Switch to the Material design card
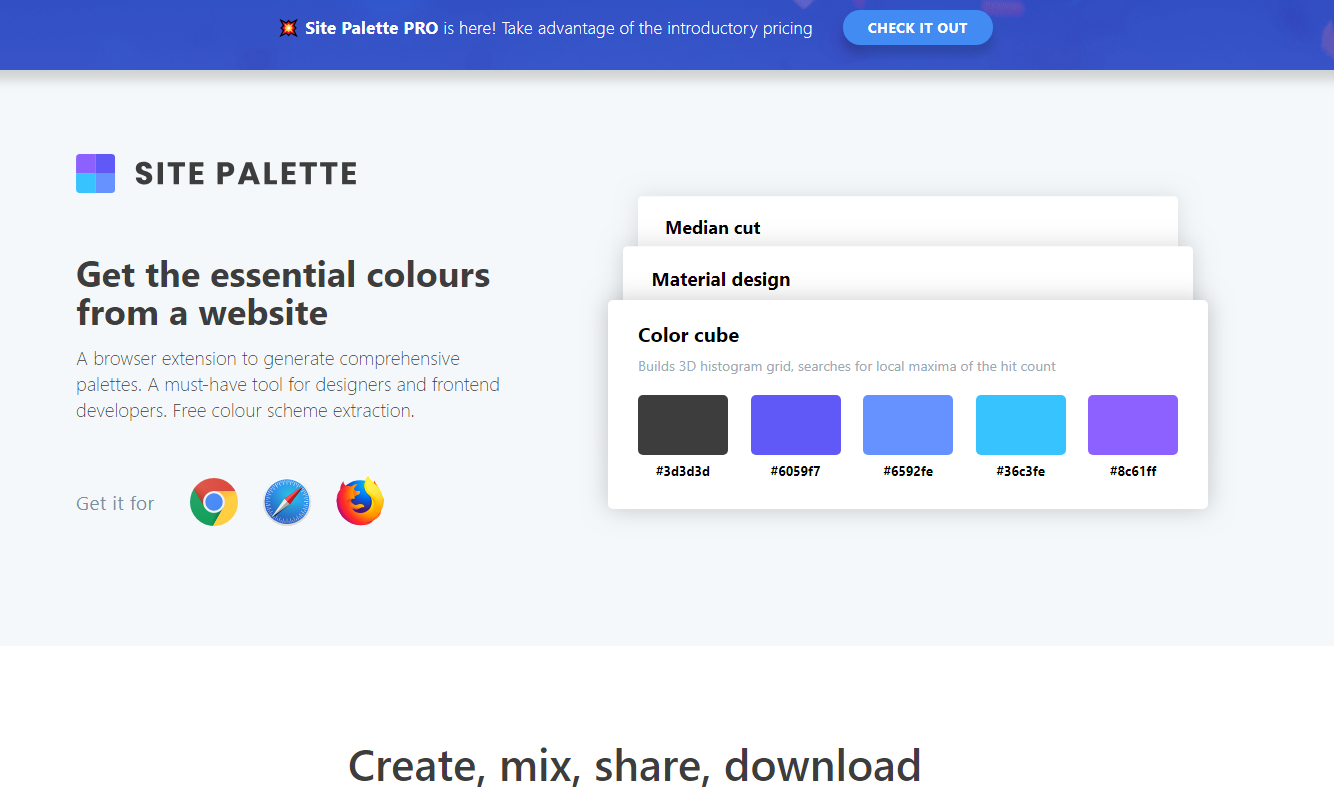 pyautogui.click(x=721, y=280)
